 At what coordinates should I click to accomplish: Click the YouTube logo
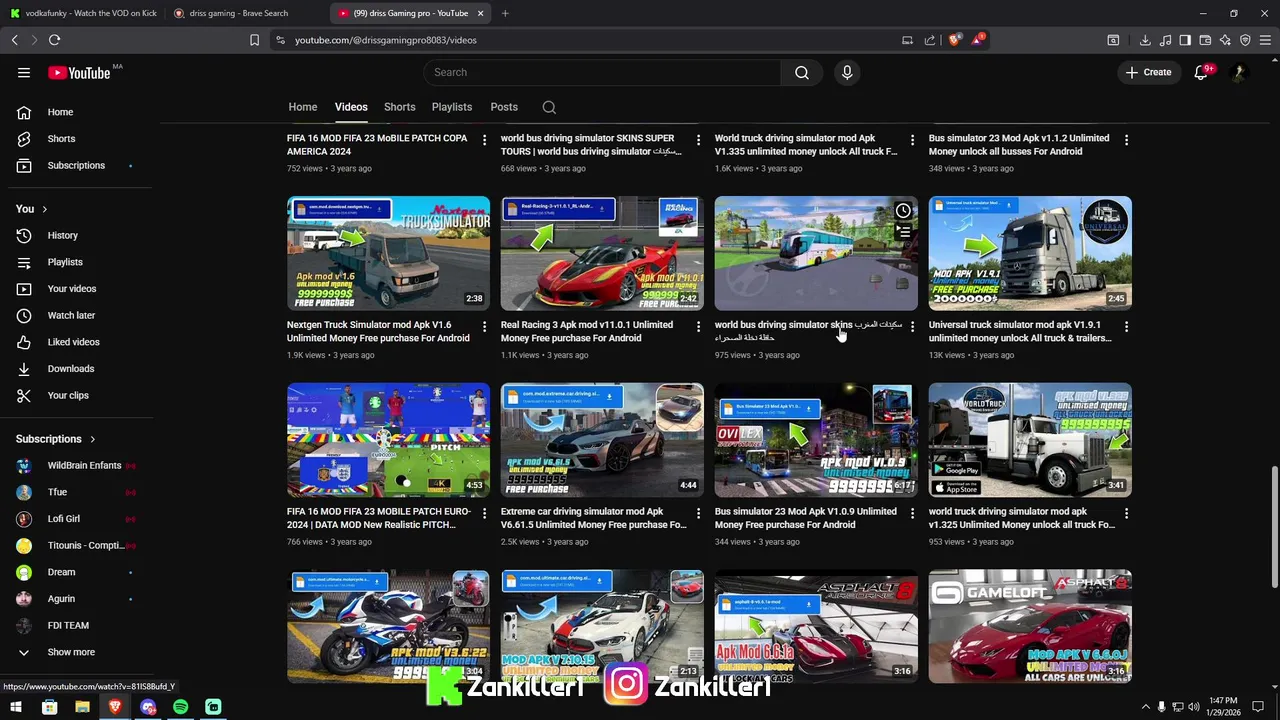tap(79, 72)
